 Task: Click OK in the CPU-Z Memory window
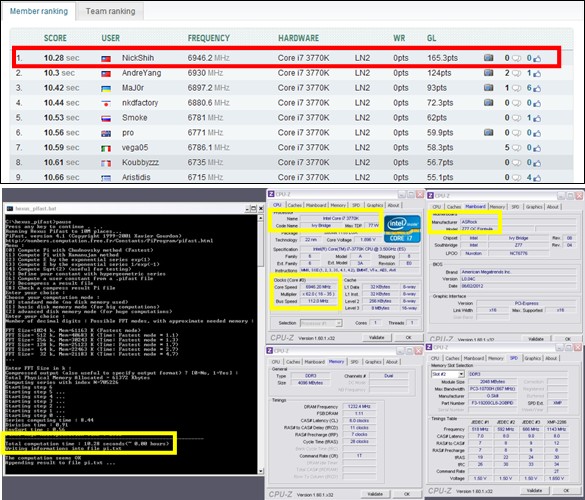click(407, 494)
